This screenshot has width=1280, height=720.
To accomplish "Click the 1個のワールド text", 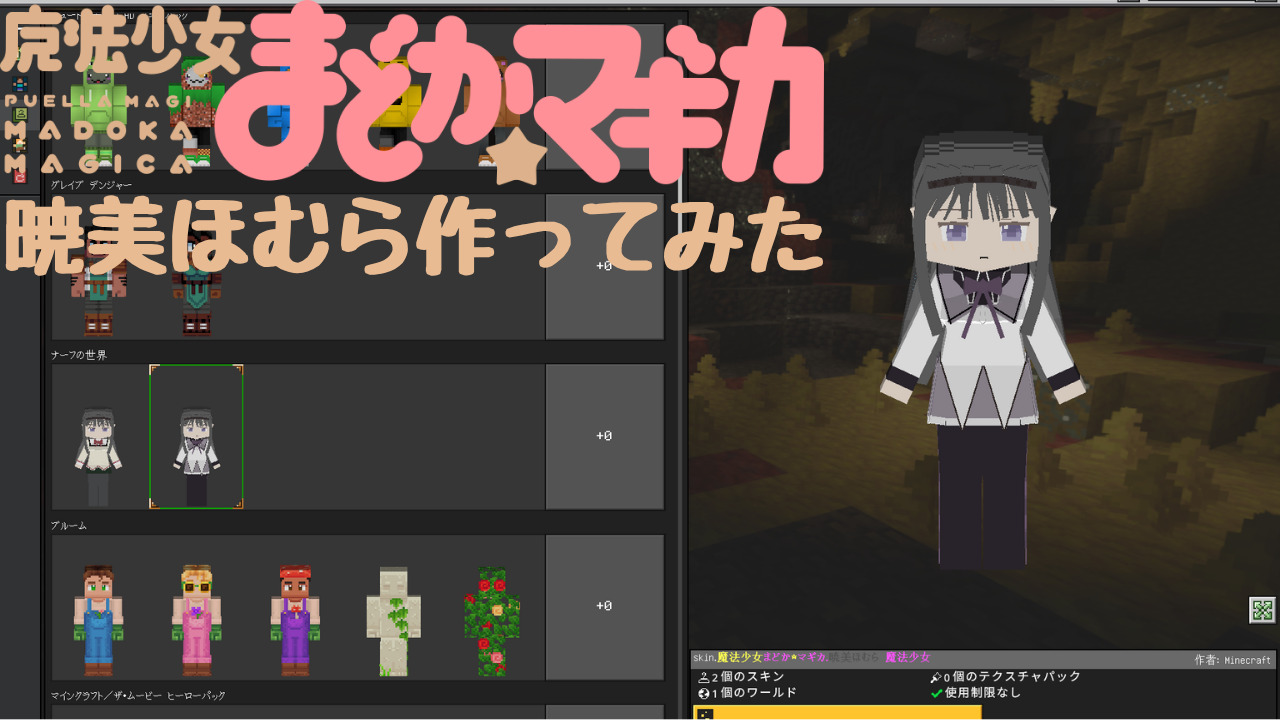I will pyautogui.click(x=754, y=692).
